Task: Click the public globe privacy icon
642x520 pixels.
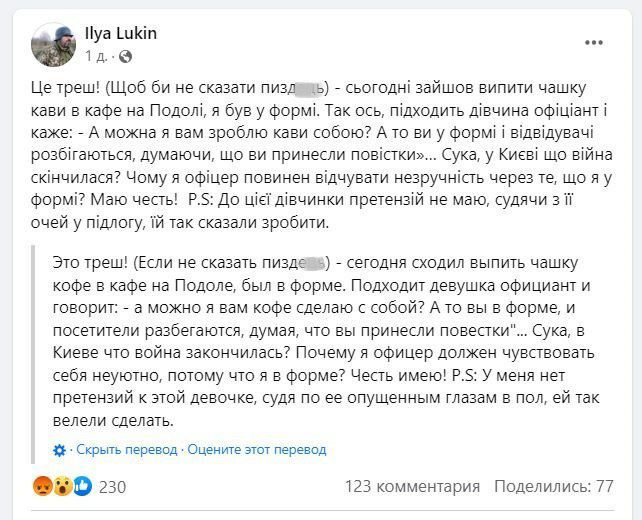Action: 125,56
